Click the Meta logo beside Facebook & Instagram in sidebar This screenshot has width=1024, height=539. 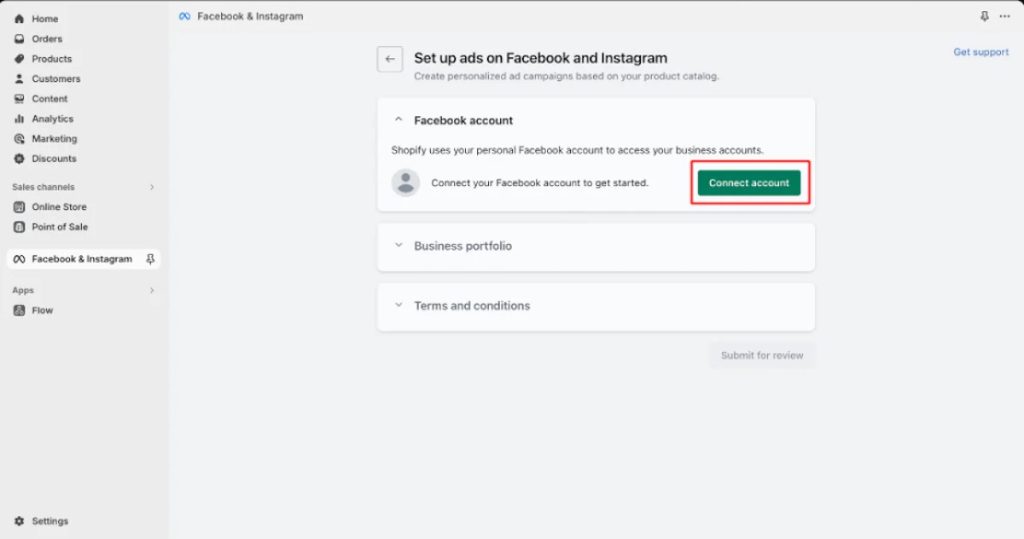tap(19, 259)
